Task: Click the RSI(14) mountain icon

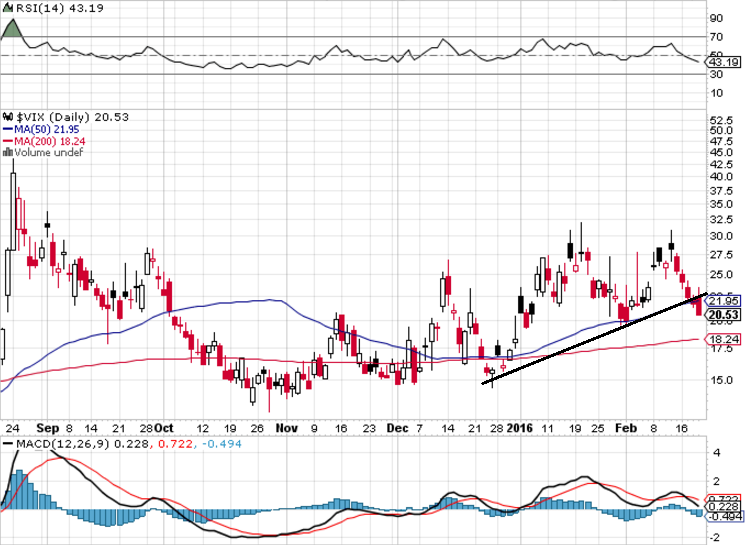Action: 8,8
